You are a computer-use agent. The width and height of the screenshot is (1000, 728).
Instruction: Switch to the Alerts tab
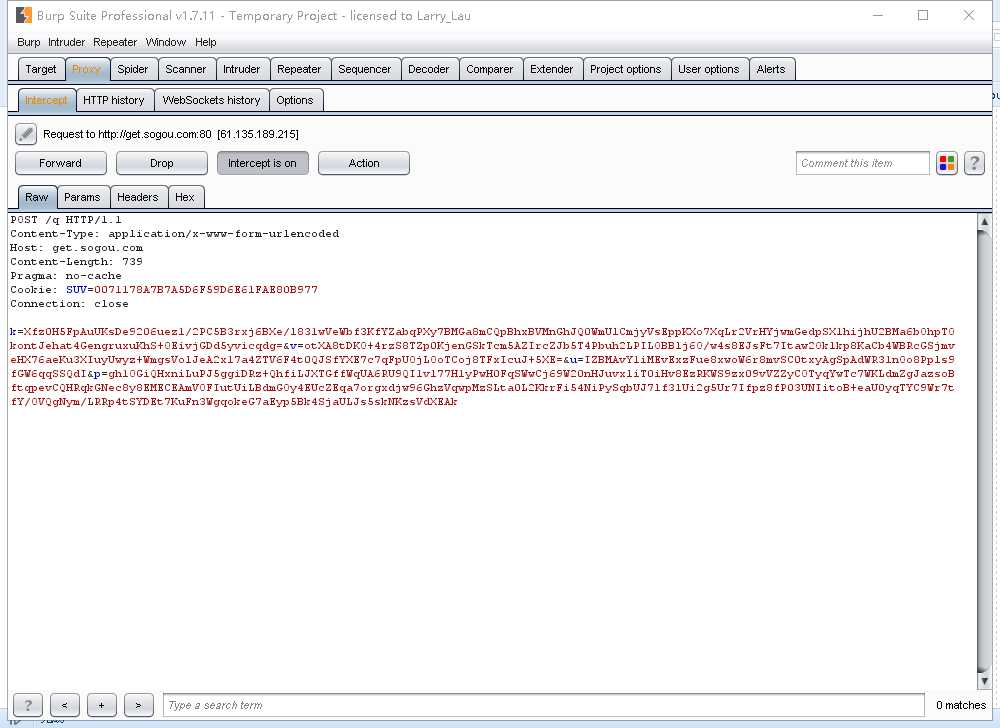pos(771,69)
